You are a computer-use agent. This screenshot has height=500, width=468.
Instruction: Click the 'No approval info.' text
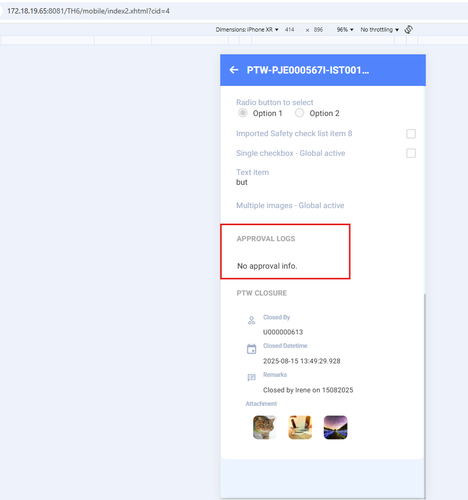coord(267,266)
